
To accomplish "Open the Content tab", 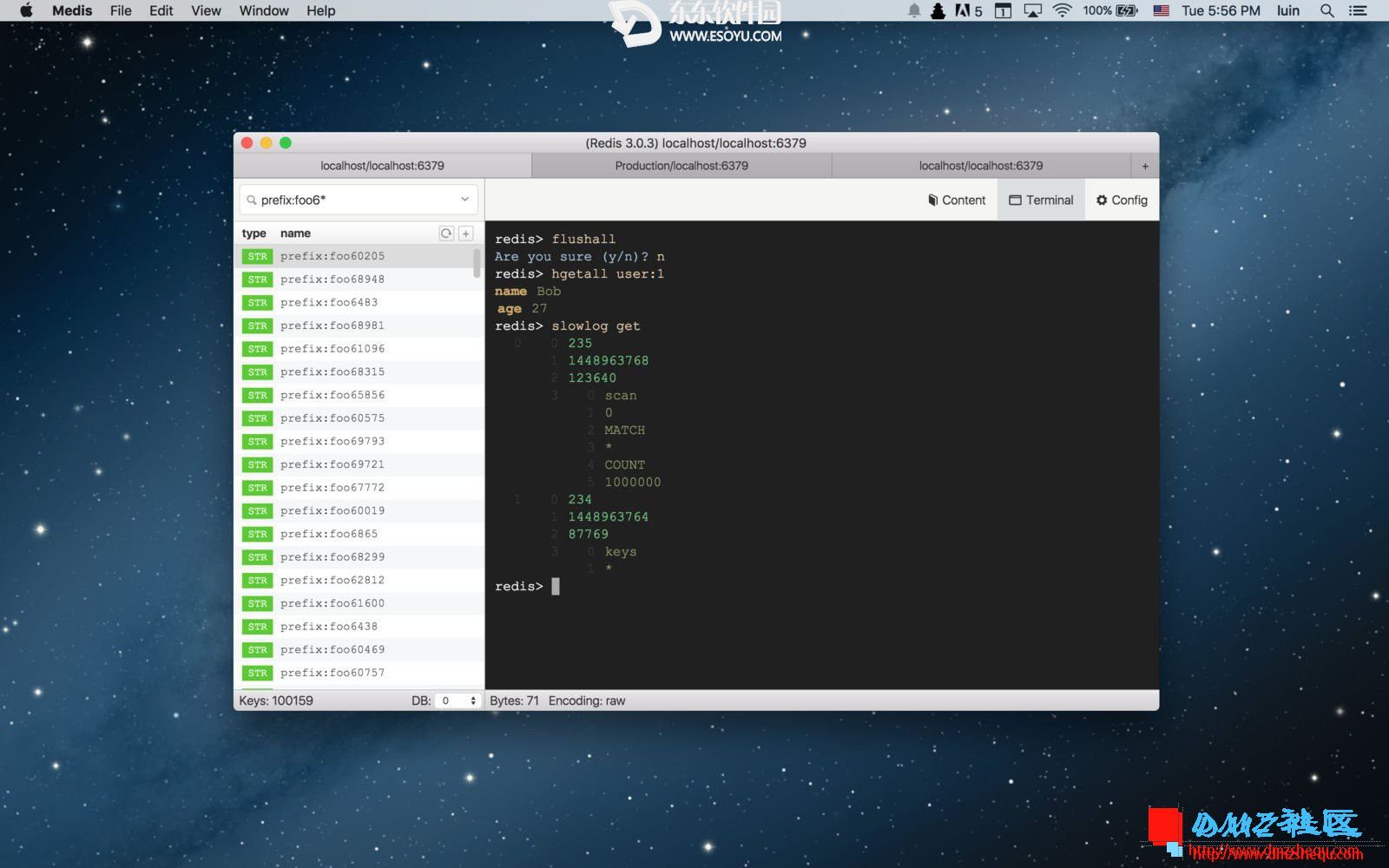I will (x=957, y=200).
